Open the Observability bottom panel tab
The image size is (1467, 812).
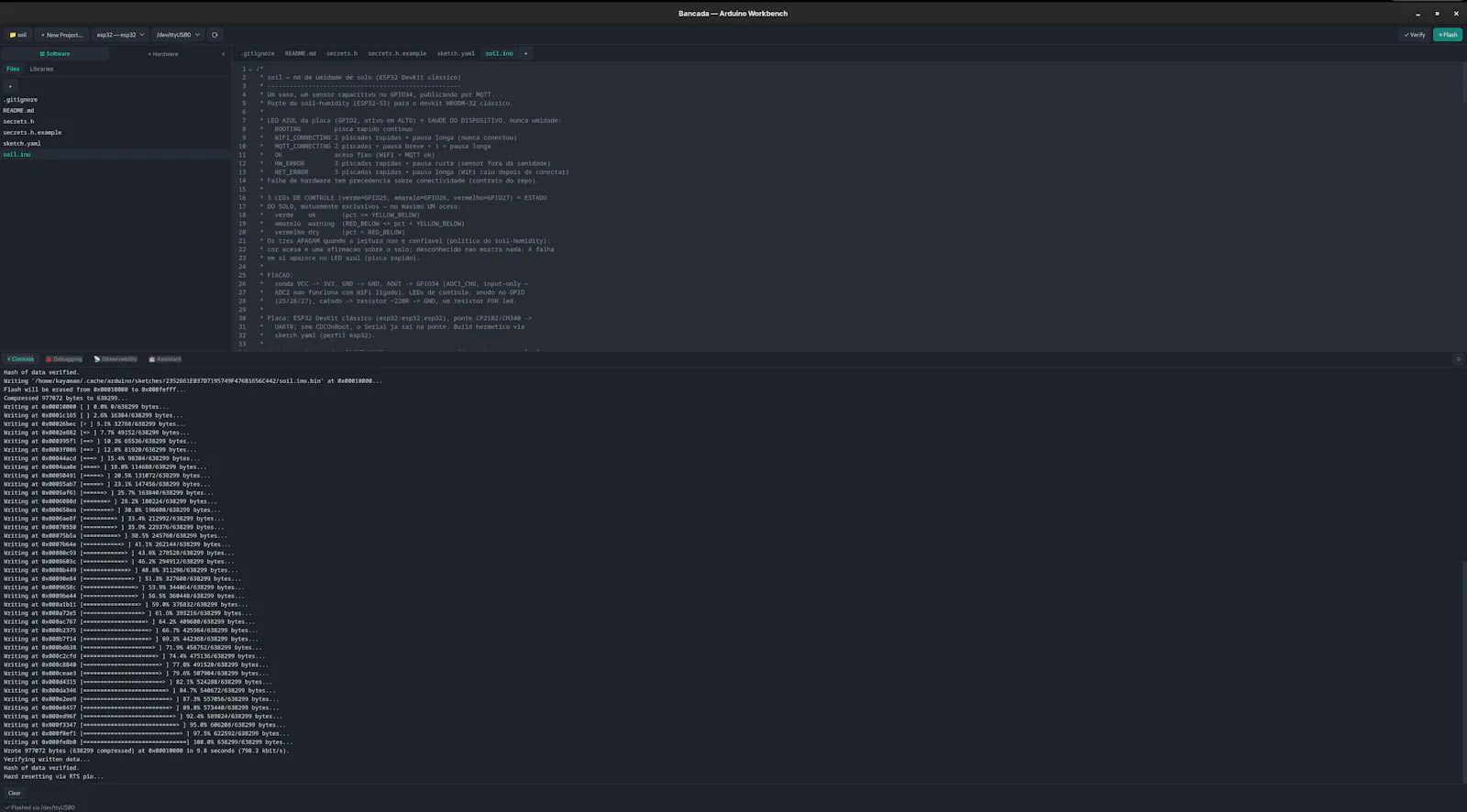pyautogui.click(x=116, y=359)
